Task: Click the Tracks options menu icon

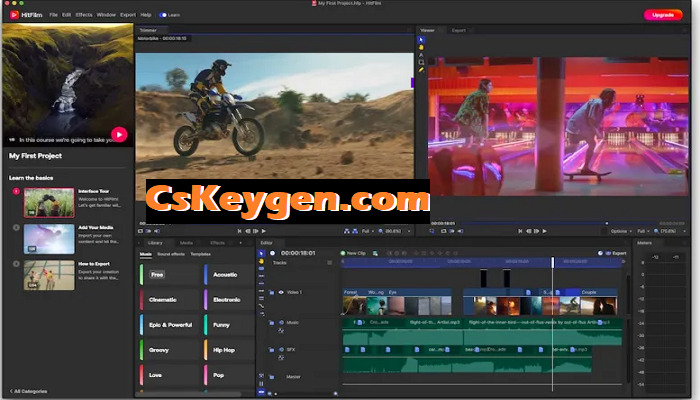Action: (329, 263)
